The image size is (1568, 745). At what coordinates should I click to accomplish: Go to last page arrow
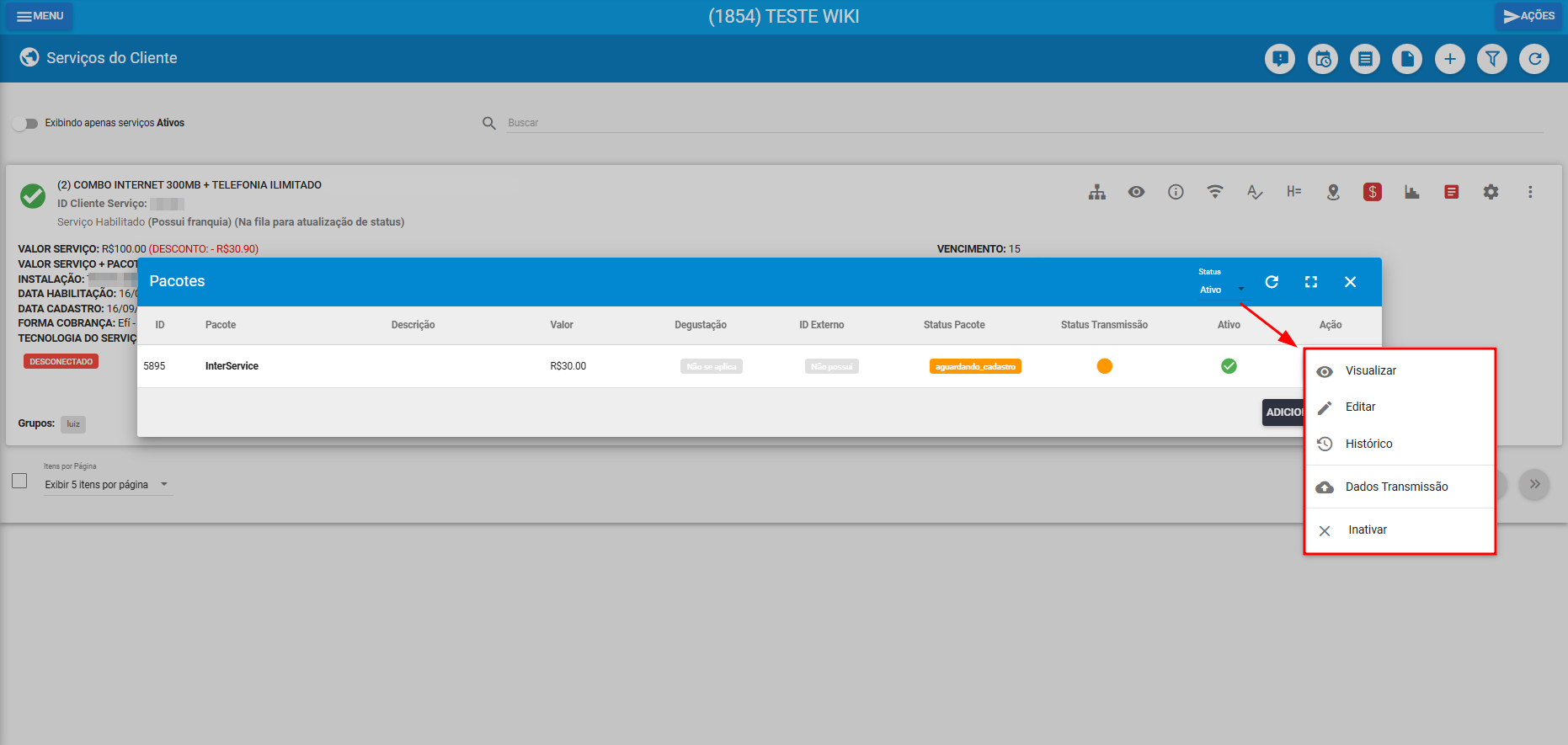pyautogui.click(x=1534, y=484)
